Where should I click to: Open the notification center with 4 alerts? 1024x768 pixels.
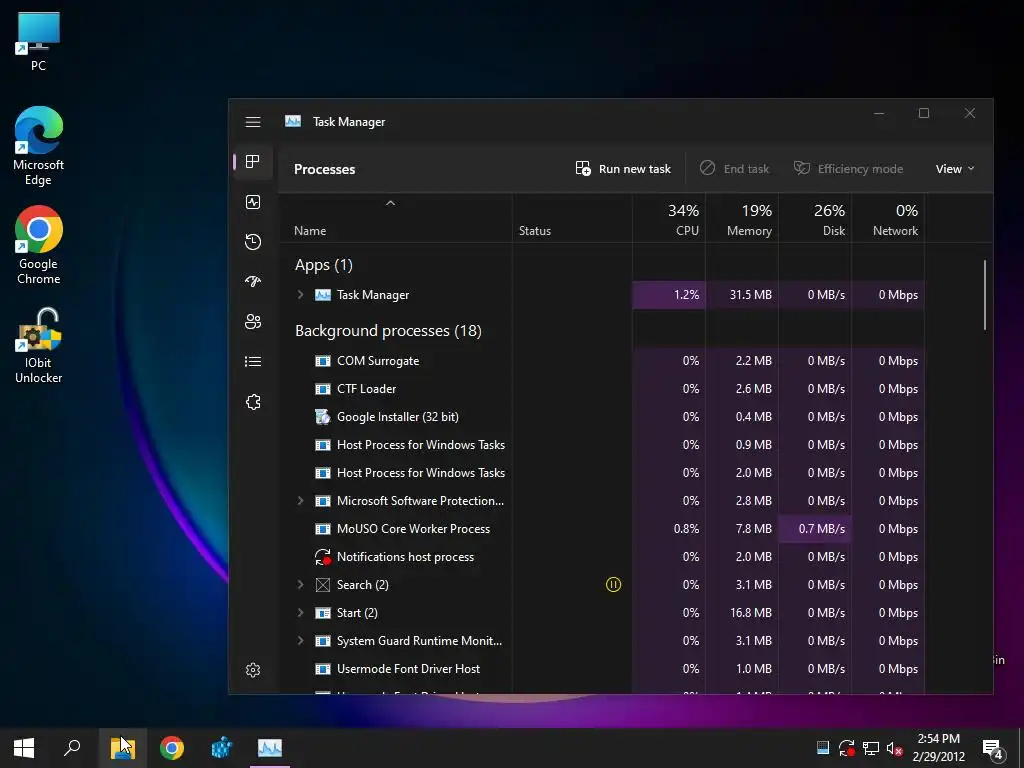tap(993, 749)
